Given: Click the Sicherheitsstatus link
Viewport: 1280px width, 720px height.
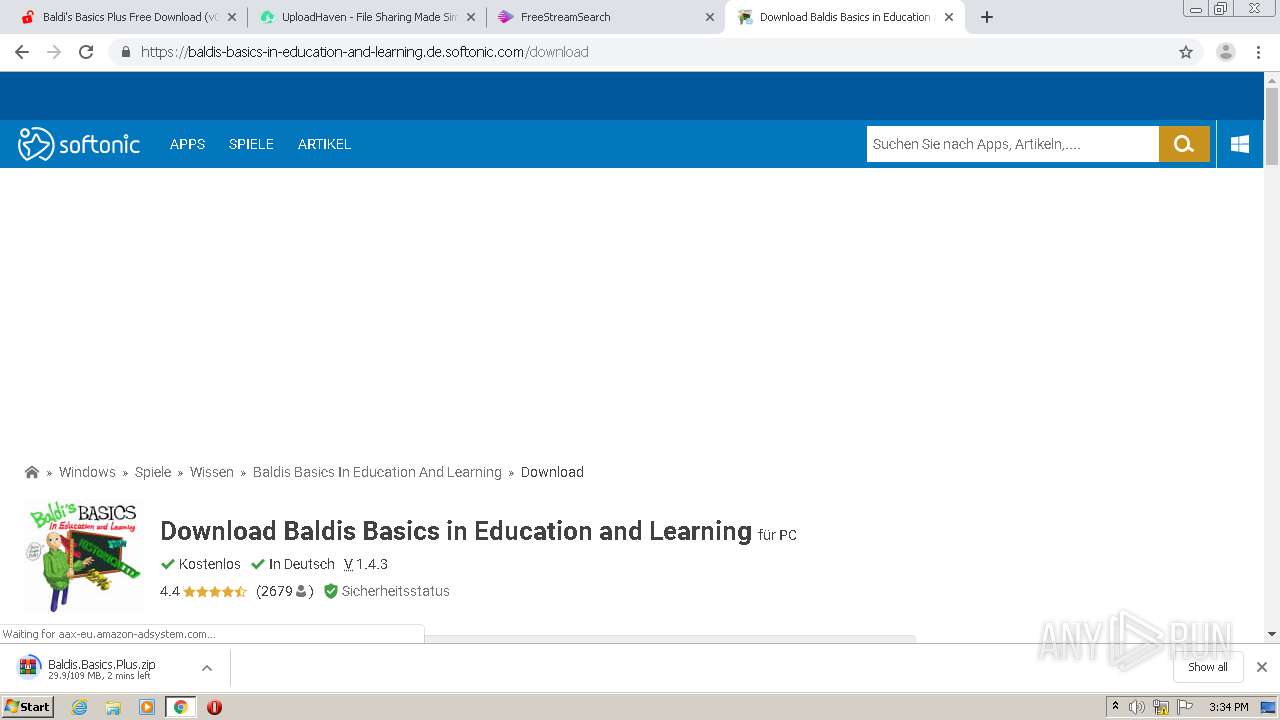Looking at the screenshot, I should [396, 591].
